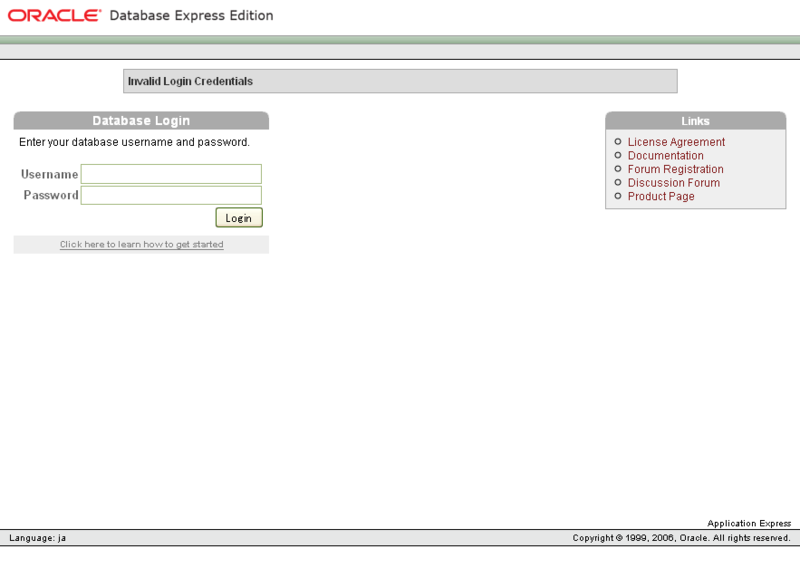Click the 'Database Login' panel header

coord(141,120)
